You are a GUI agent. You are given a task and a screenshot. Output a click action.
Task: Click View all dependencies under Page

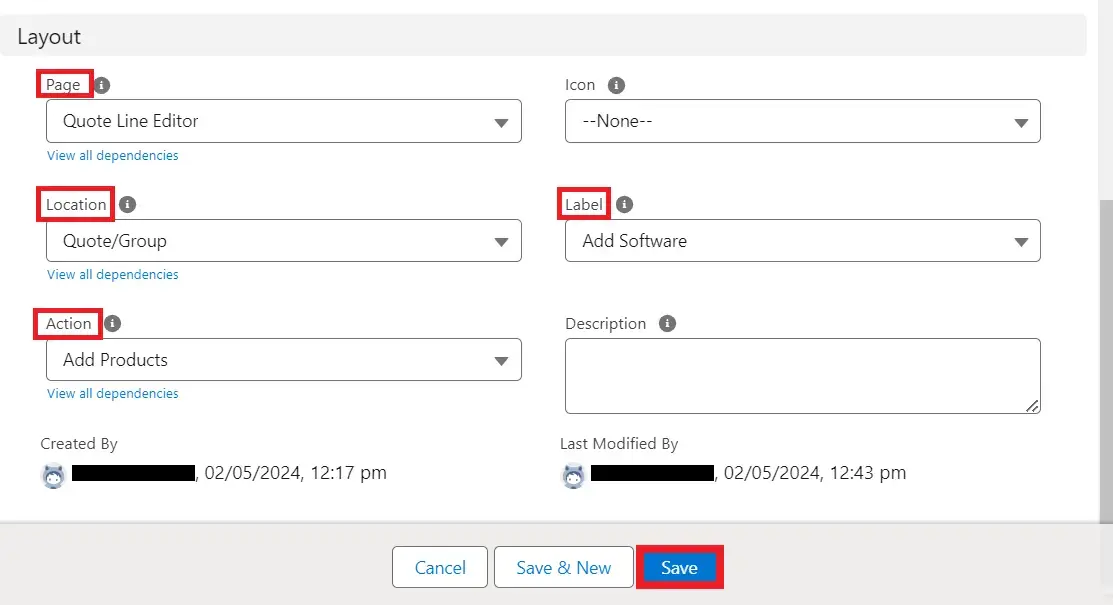tap(113, 155)
